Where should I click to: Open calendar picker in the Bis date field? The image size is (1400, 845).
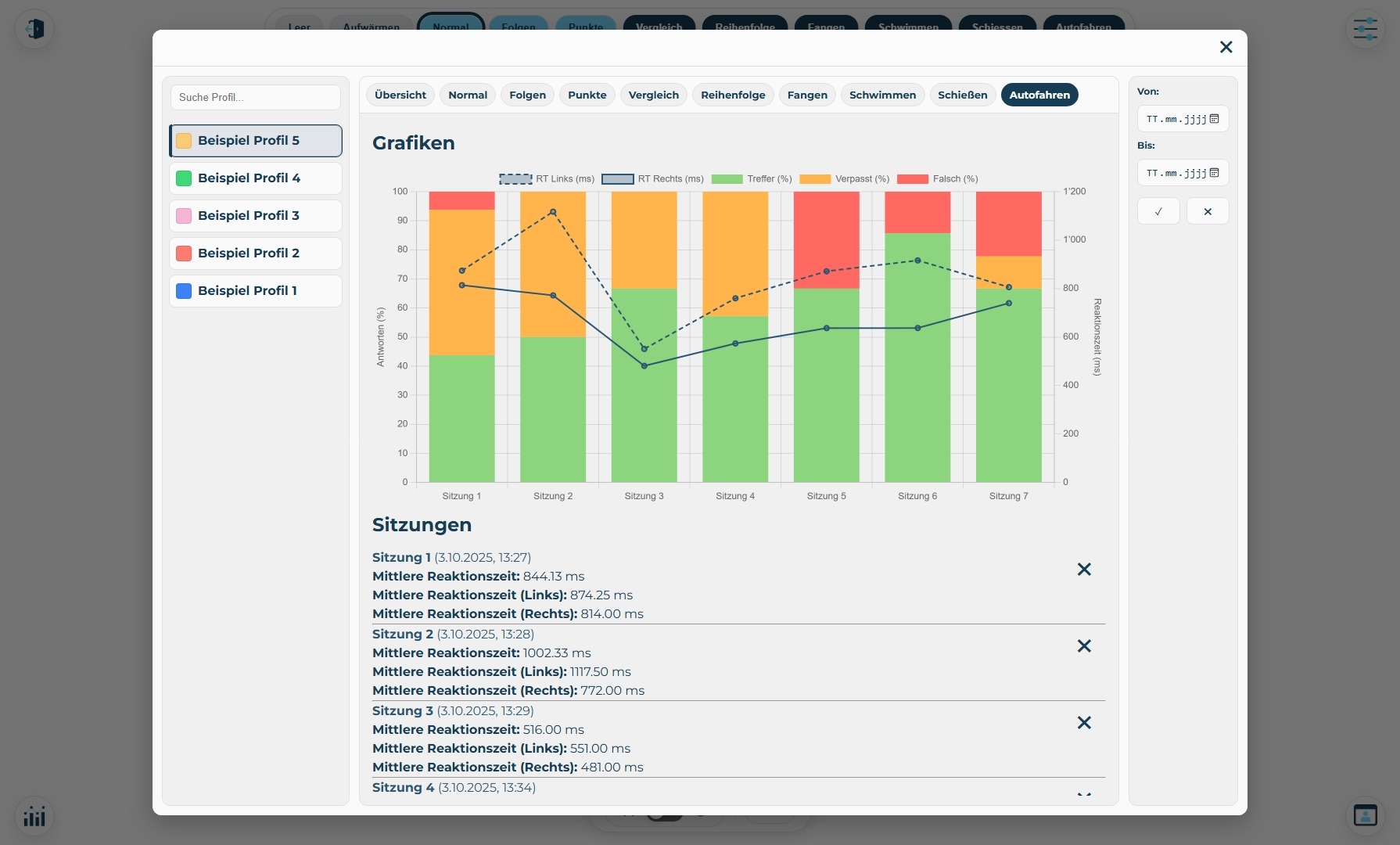(1215, 173)
